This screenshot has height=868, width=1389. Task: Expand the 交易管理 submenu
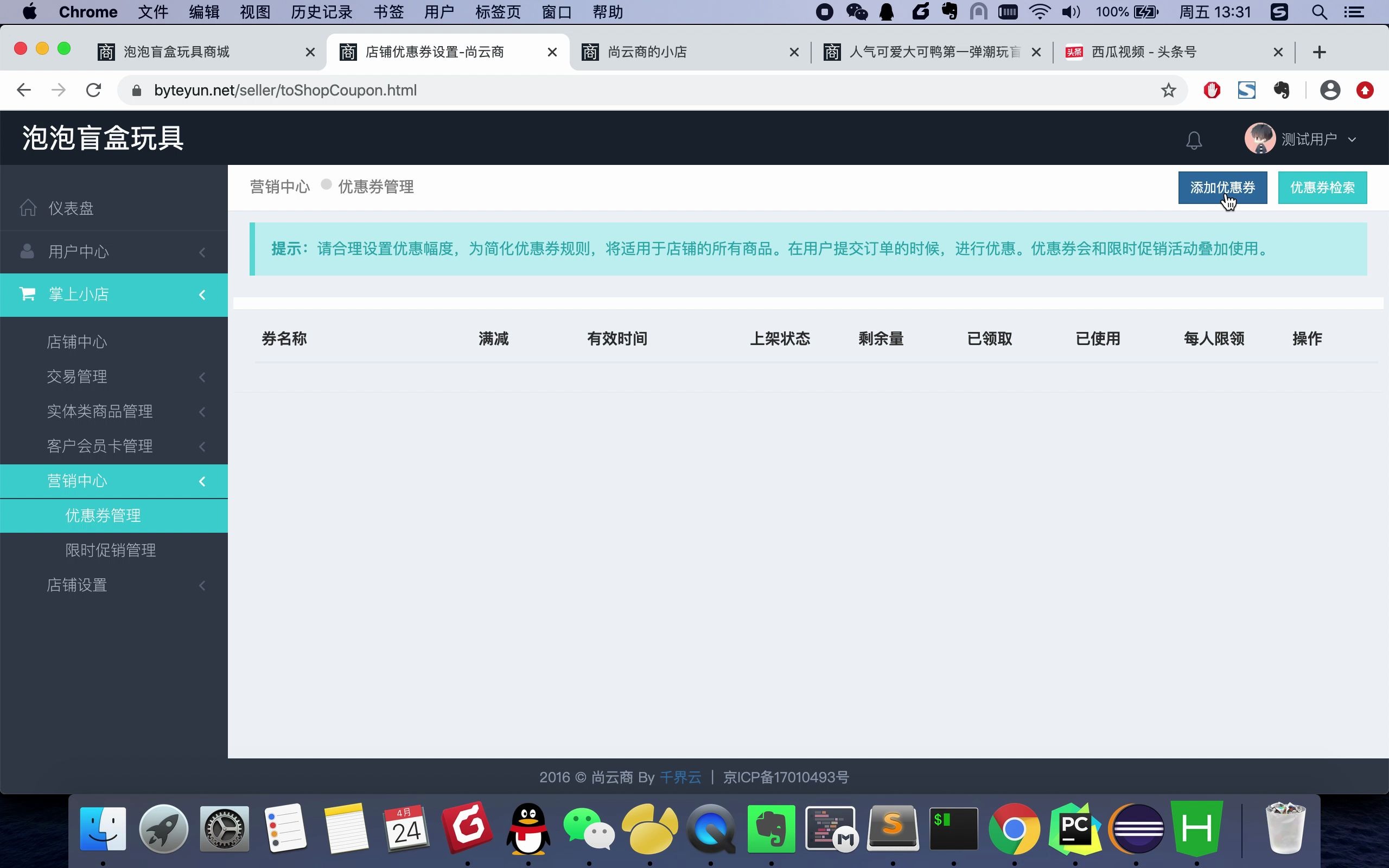(202, 376)
